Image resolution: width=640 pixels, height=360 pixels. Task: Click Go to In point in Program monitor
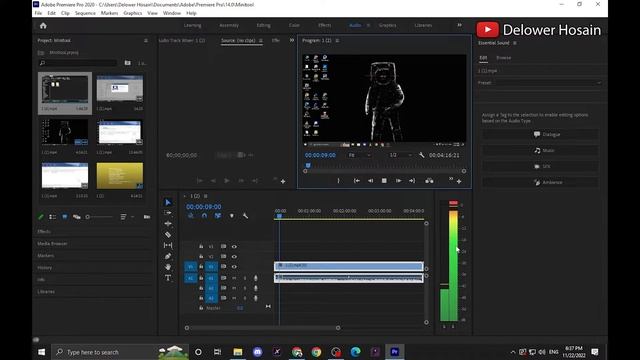tap(356, 180)
